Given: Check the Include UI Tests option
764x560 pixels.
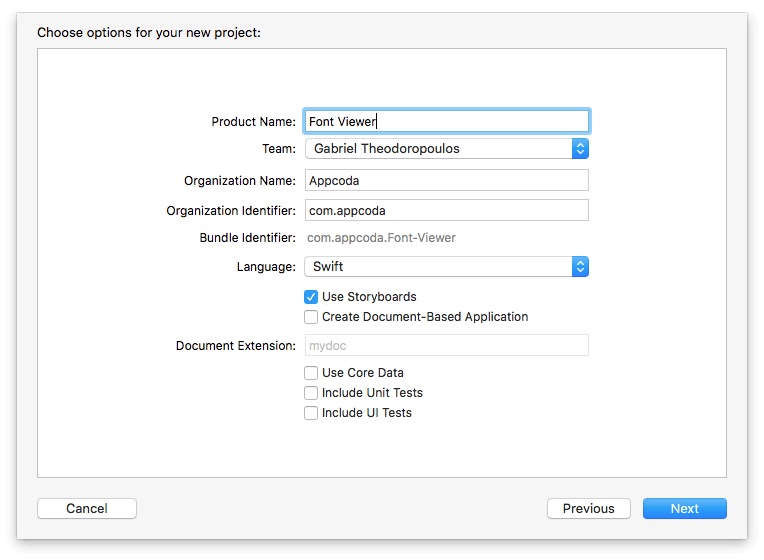Looking at the screenshot, I should point(311,413).
